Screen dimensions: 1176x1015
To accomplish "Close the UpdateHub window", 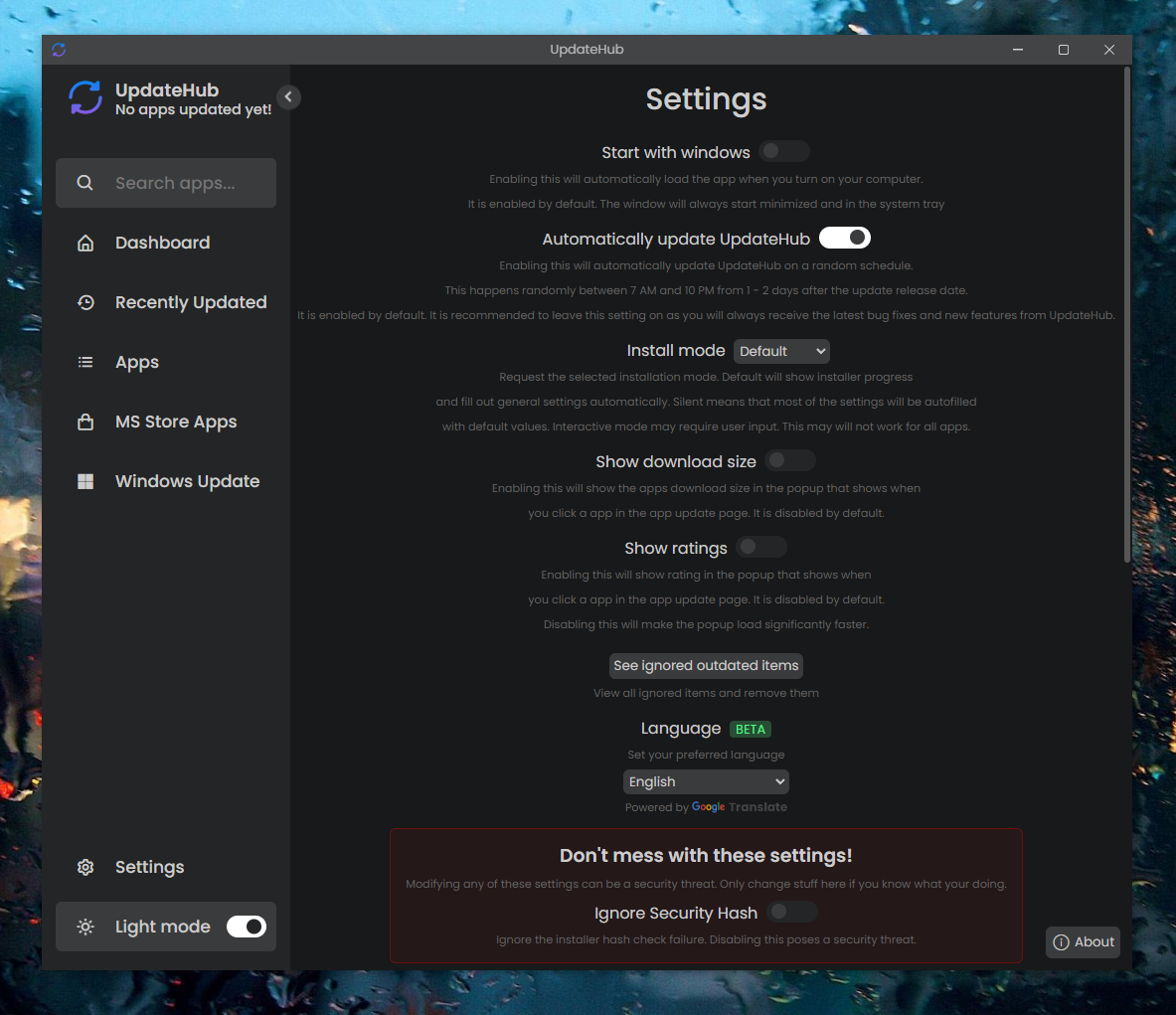I will 1109,50.
